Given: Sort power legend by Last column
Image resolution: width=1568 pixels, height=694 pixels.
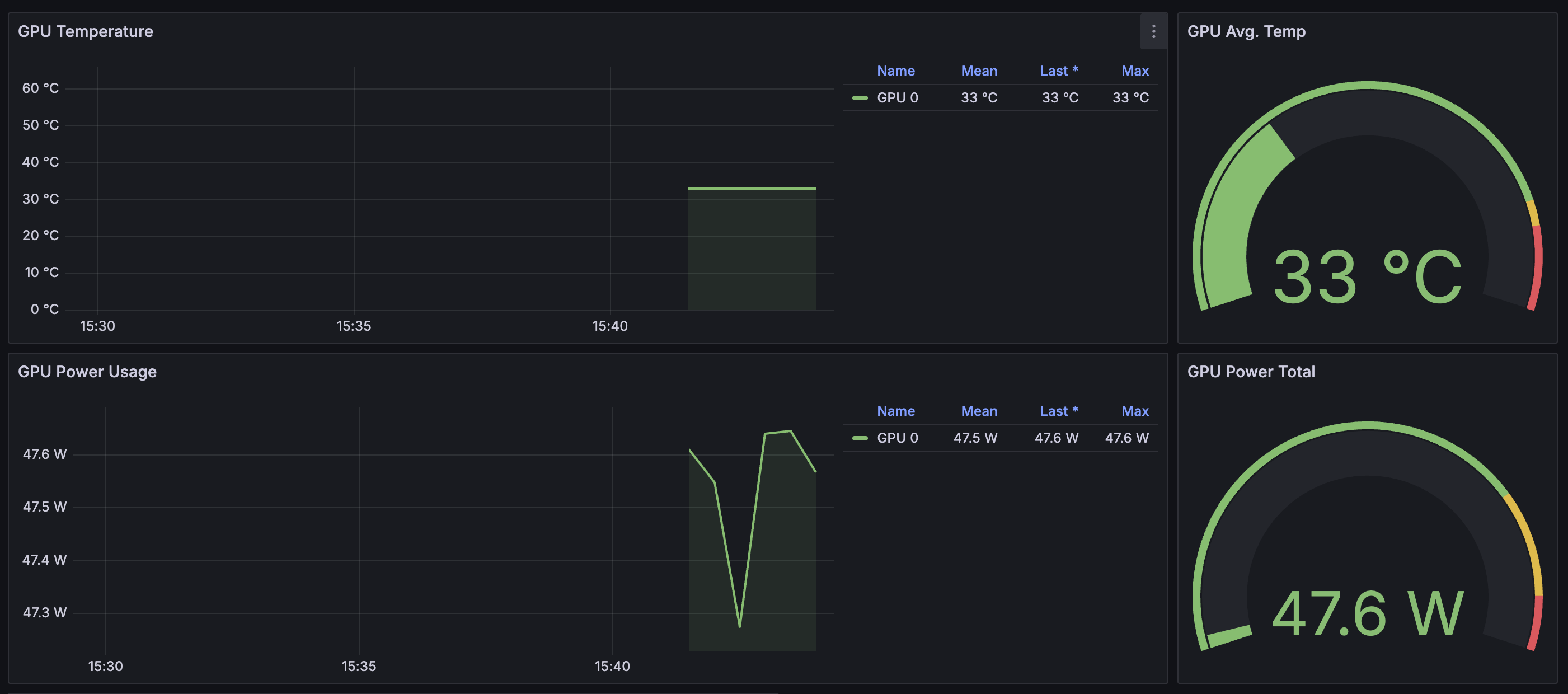Looking at the screenshot, I should tap(1059, 411).
